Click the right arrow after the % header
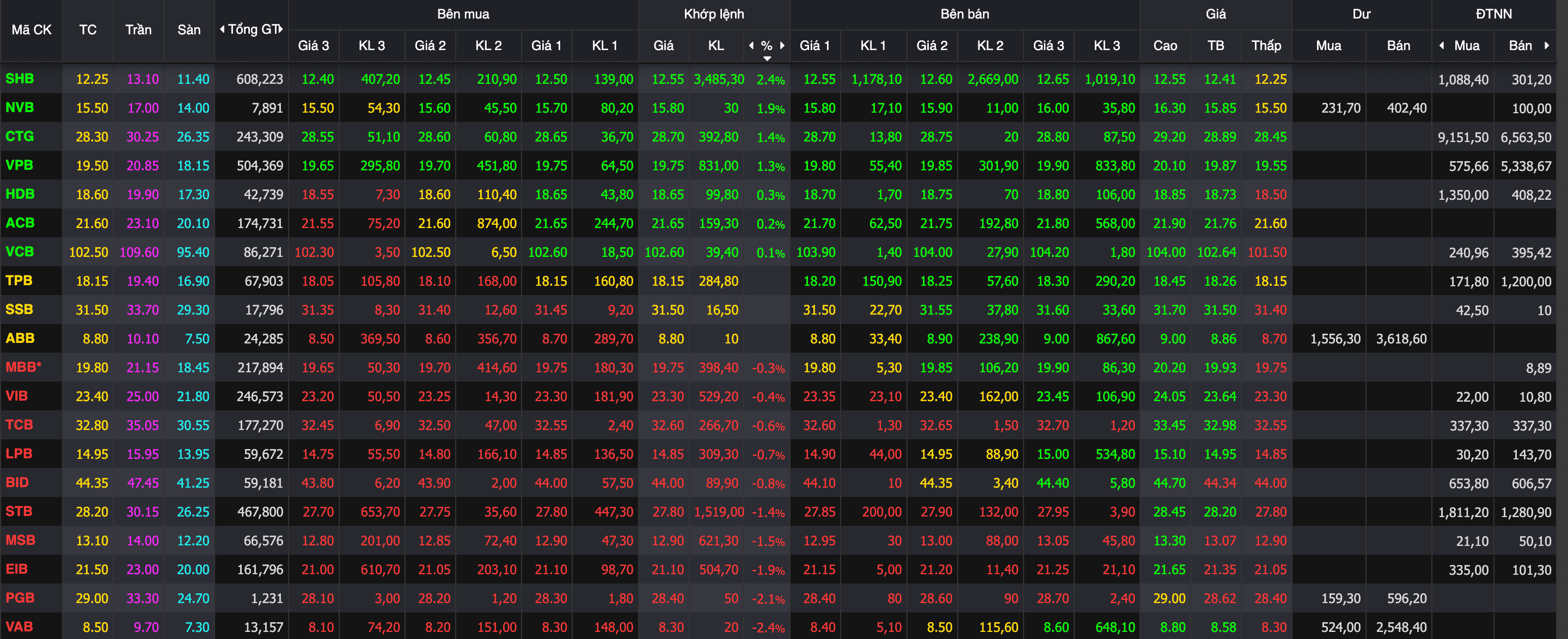Image resolution: width=1568 pixels, height=639 pixels. tap(782, 46)
